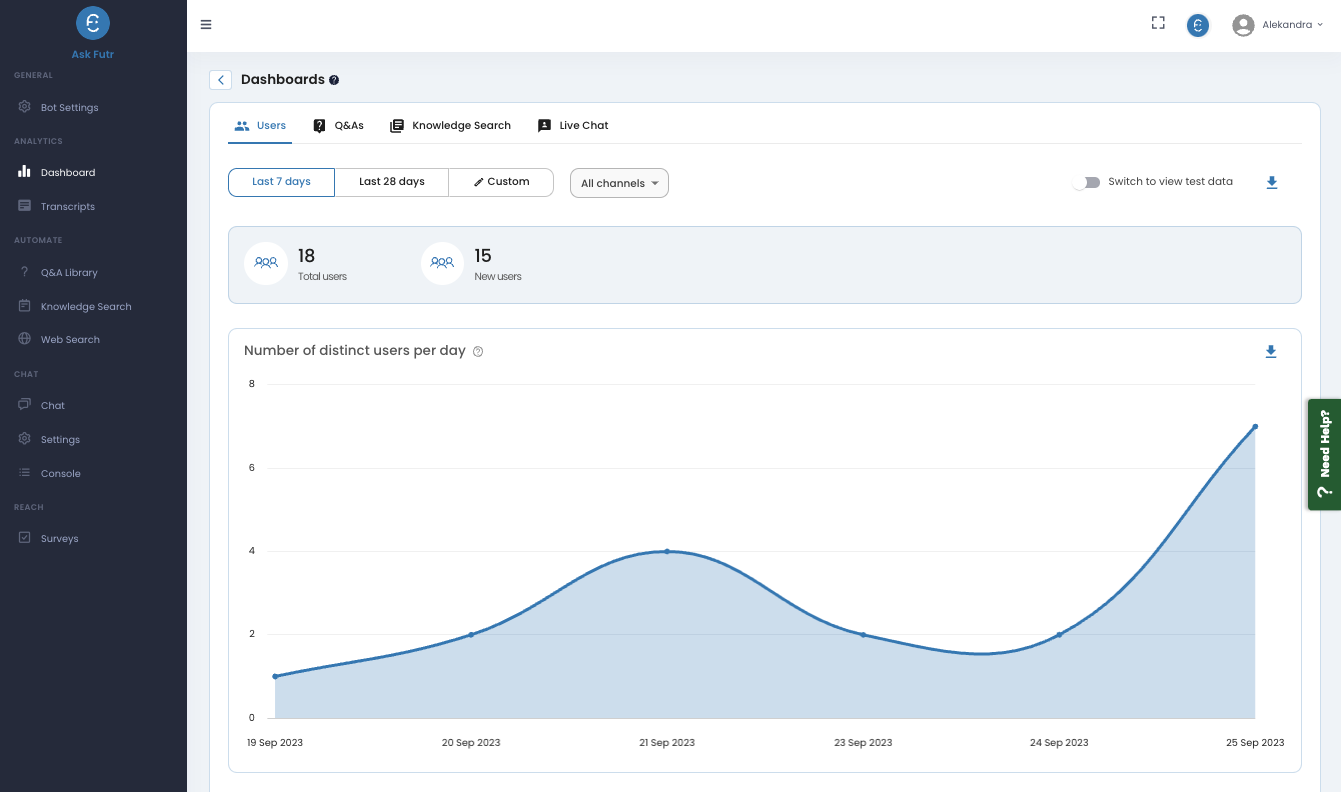Click Console list icon
Image resolution: width=1341 pixels, height=792 pixels.
pyautogui.click(x=25, y=473)
